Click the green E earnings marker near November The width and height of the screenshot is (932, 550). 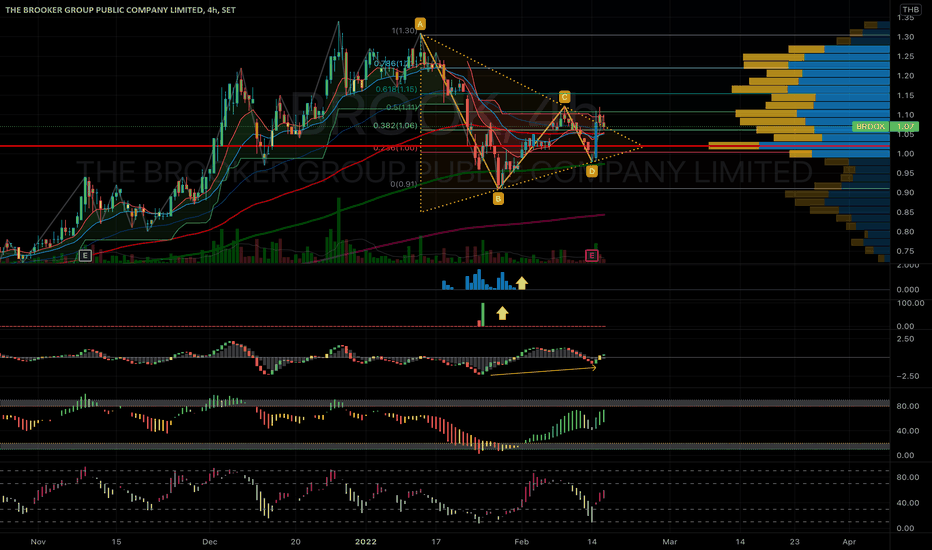(85, 256)
